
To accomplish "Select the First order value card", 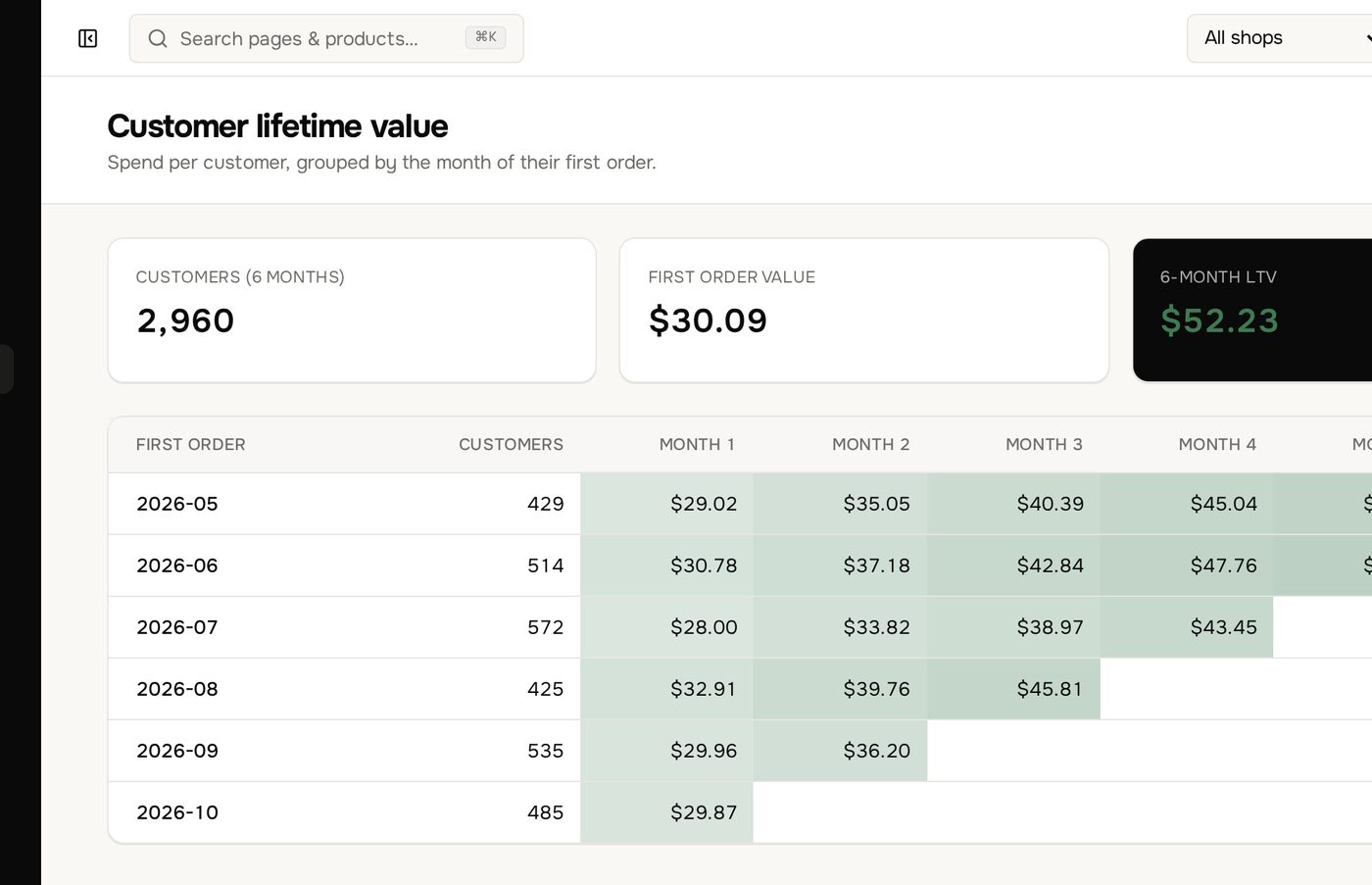I will pos(864,310).
